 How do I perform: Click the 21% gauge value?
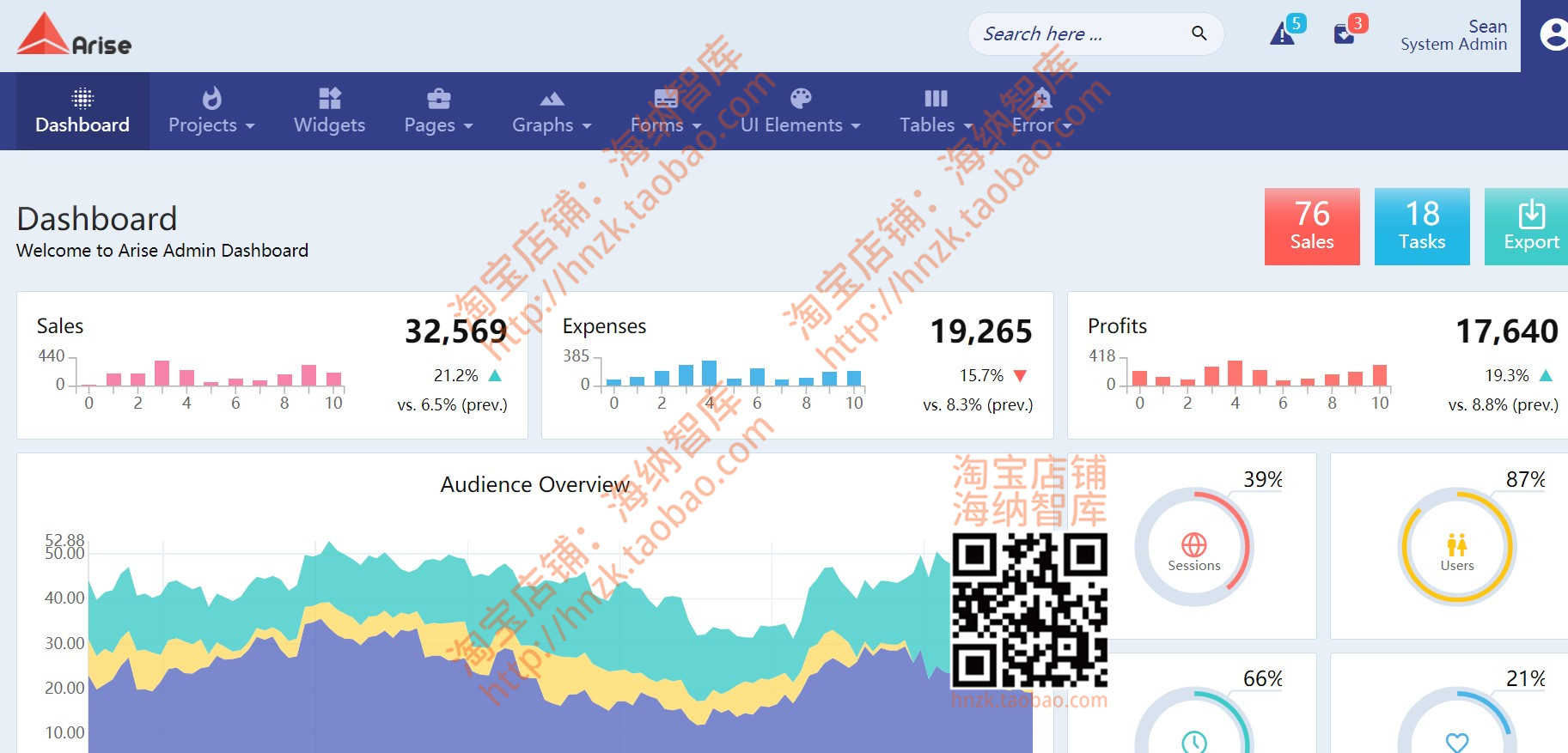1526,679
